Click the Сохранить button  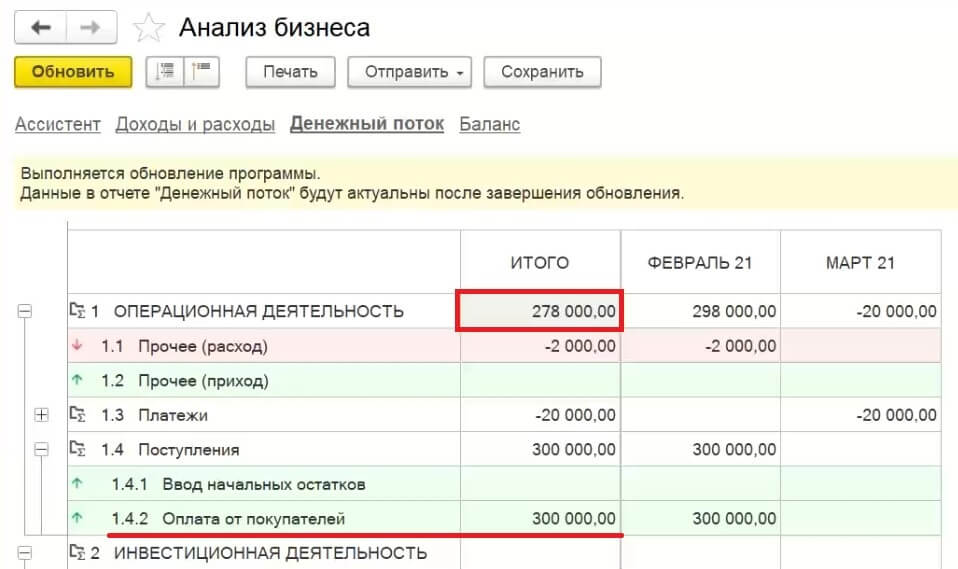[542, 72]
